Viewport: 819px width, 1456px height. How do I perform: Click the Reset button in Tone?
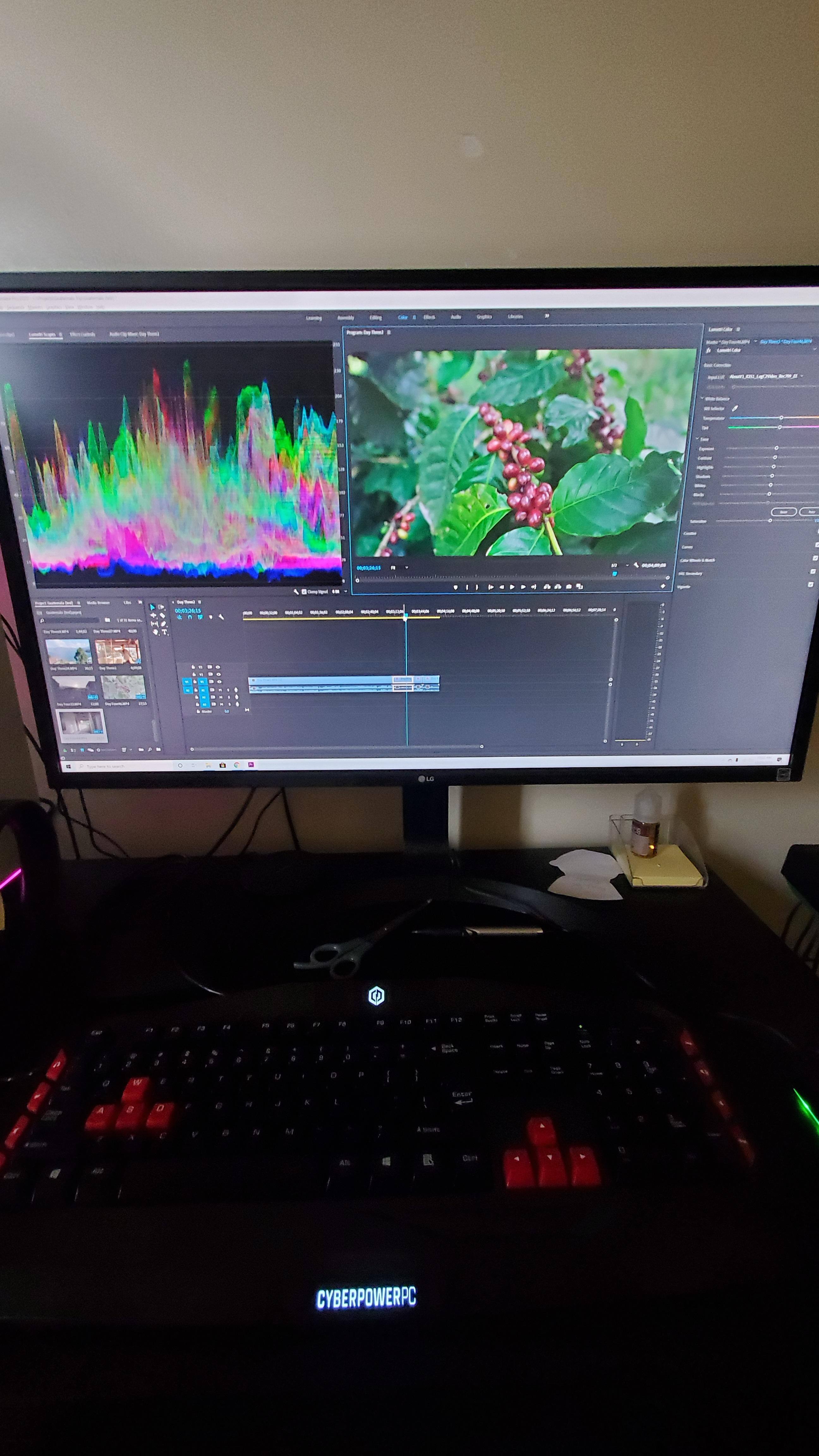[x=784, y=512]
